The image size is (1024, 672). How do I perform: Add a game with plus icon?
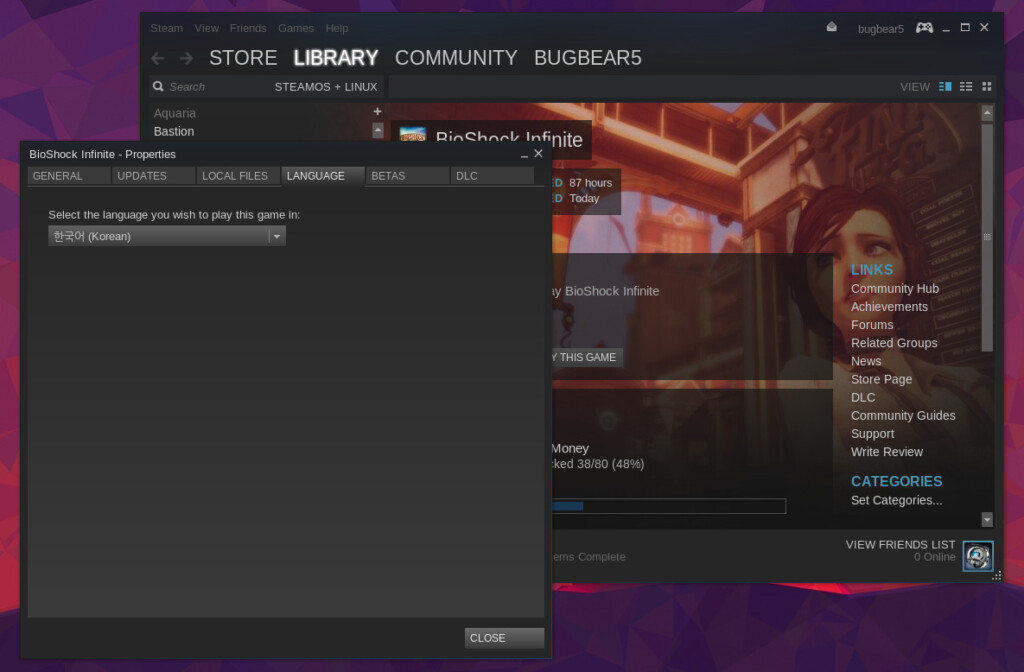377,112
